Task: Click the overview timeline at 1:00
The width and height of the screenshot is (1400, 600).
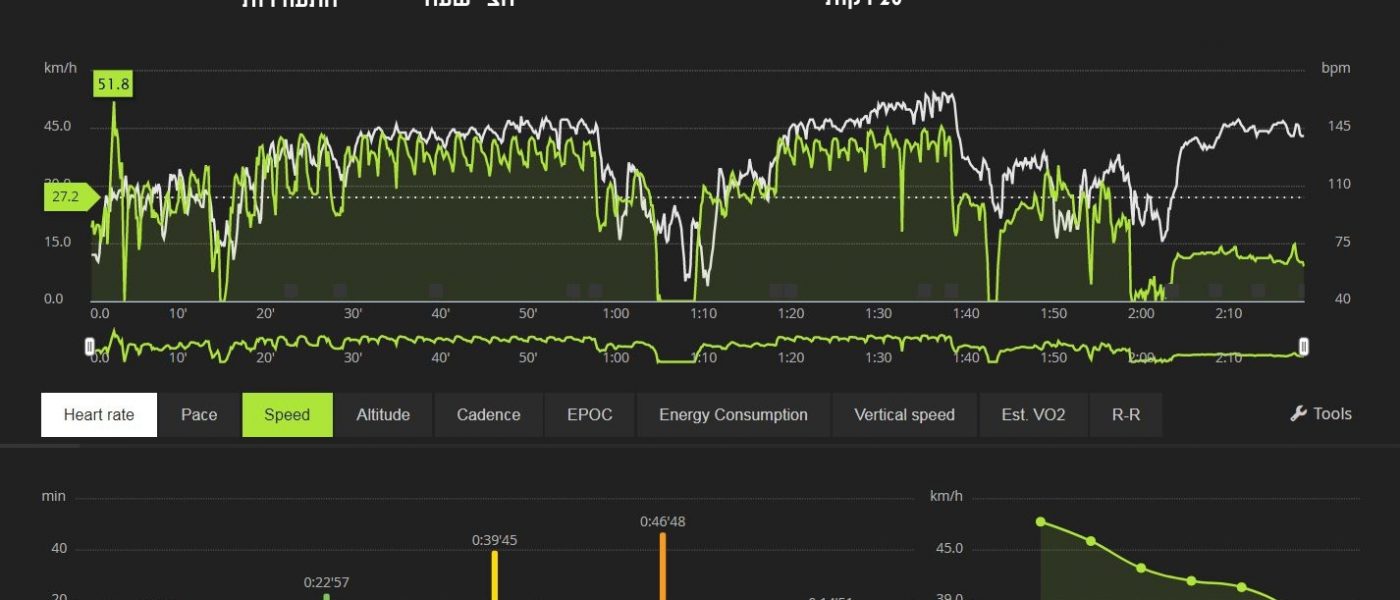Action: pos(615,350)
